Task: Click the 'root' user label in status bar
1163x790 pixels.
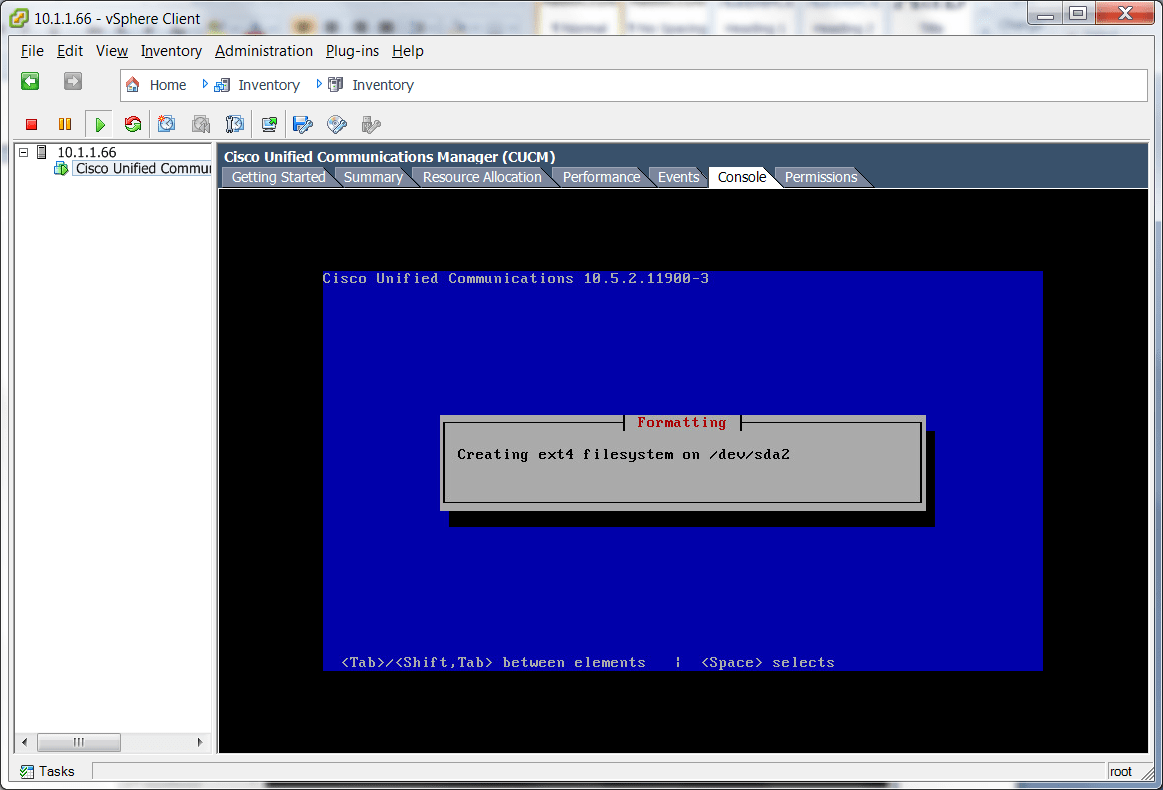Action: (1121, 771)
